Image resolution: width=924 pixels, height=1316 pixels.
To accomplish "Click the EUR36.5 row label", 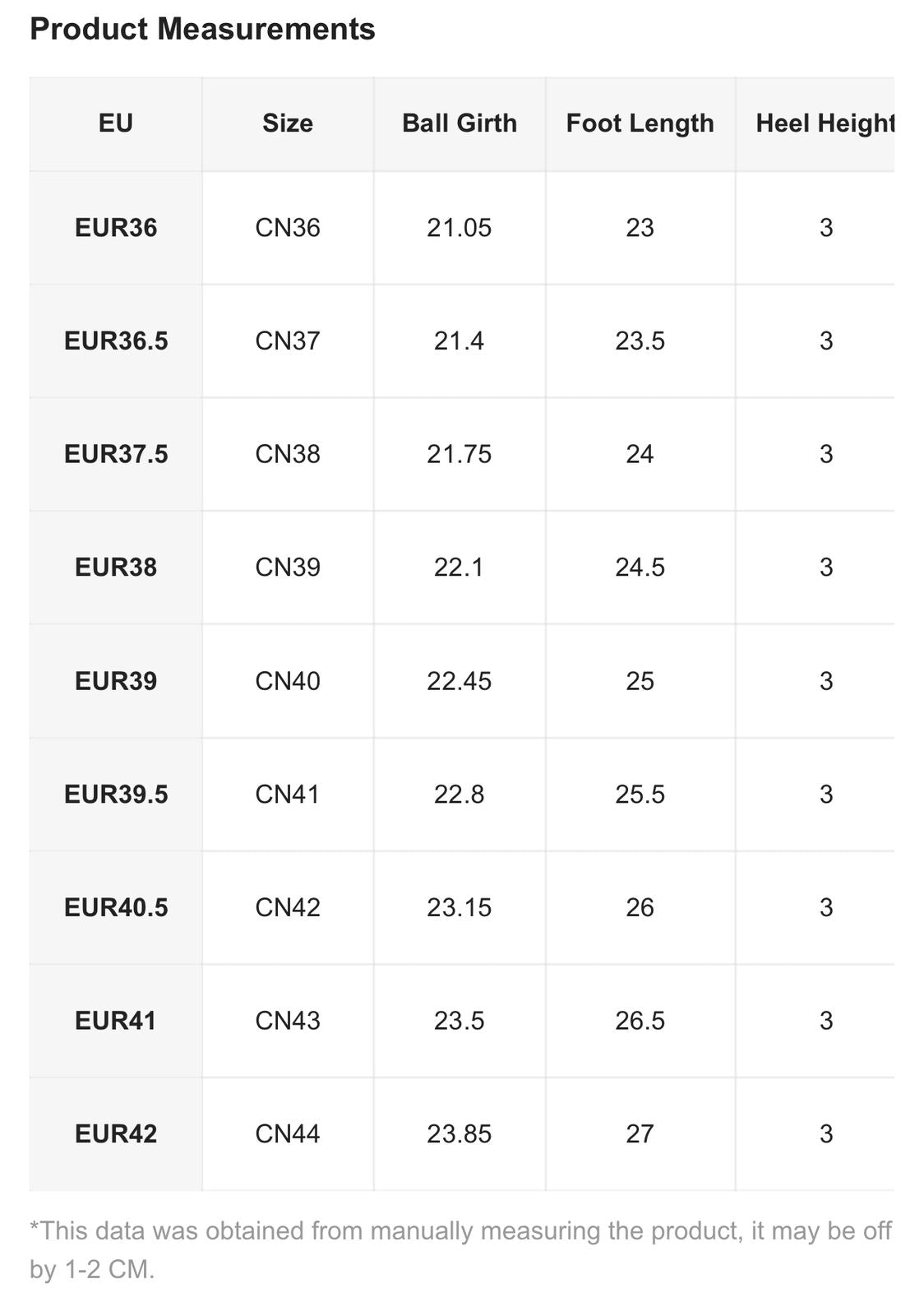I will (116, 341).
